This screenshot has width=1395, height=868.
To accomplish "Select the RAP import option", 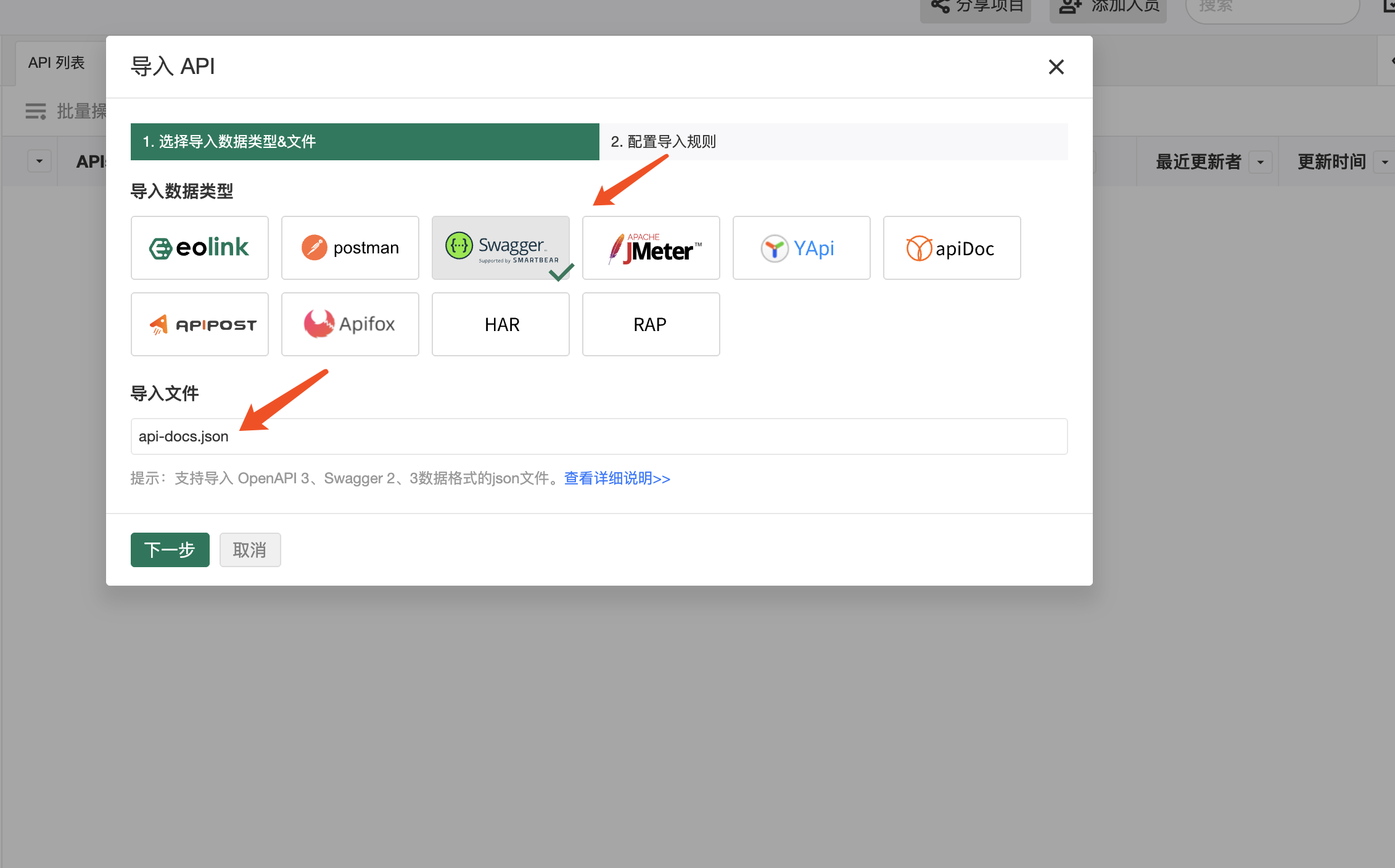I will 651,324.
